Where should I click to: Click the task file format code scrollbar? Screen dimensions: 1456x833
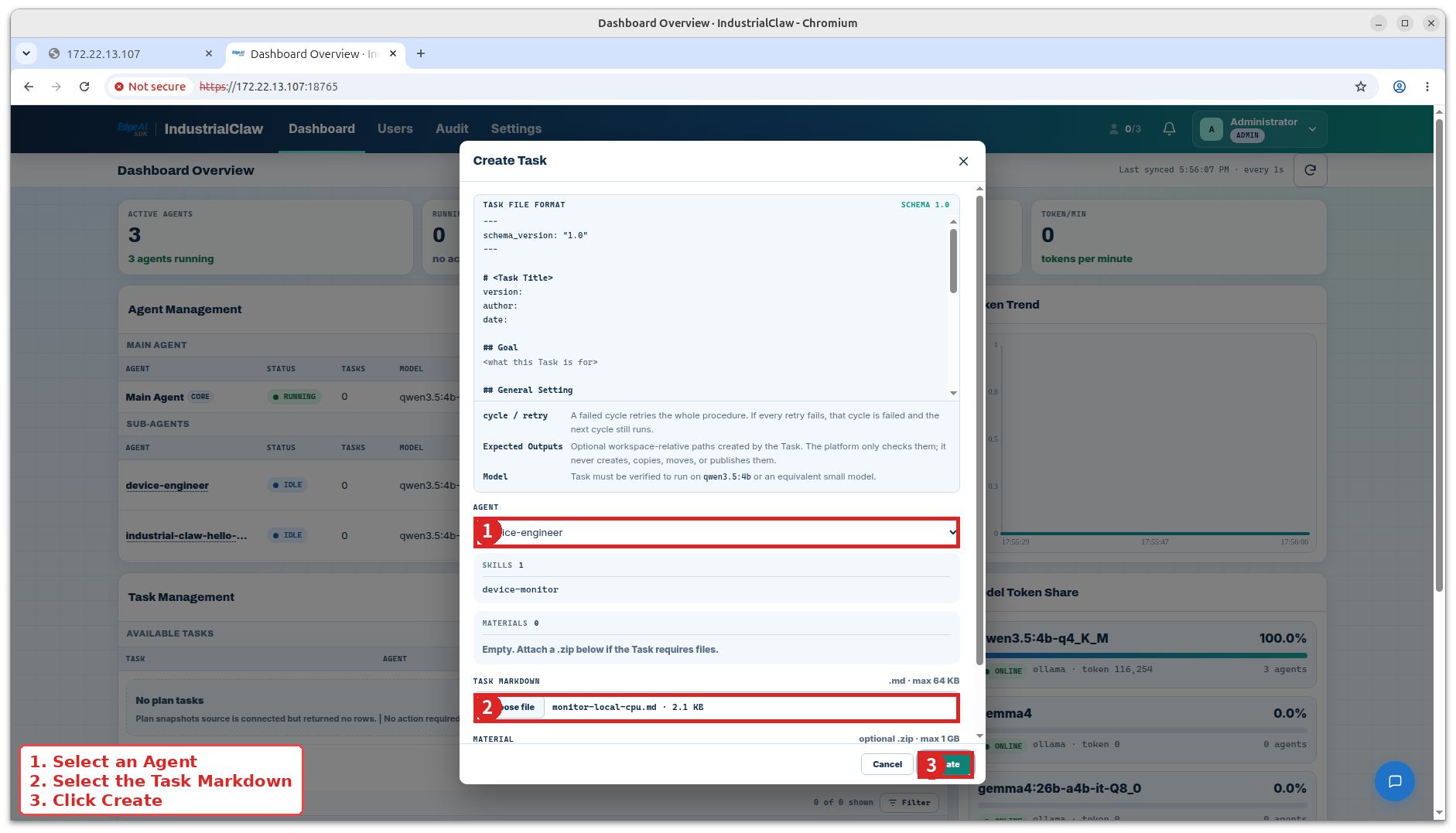click(x=953, y=261)
